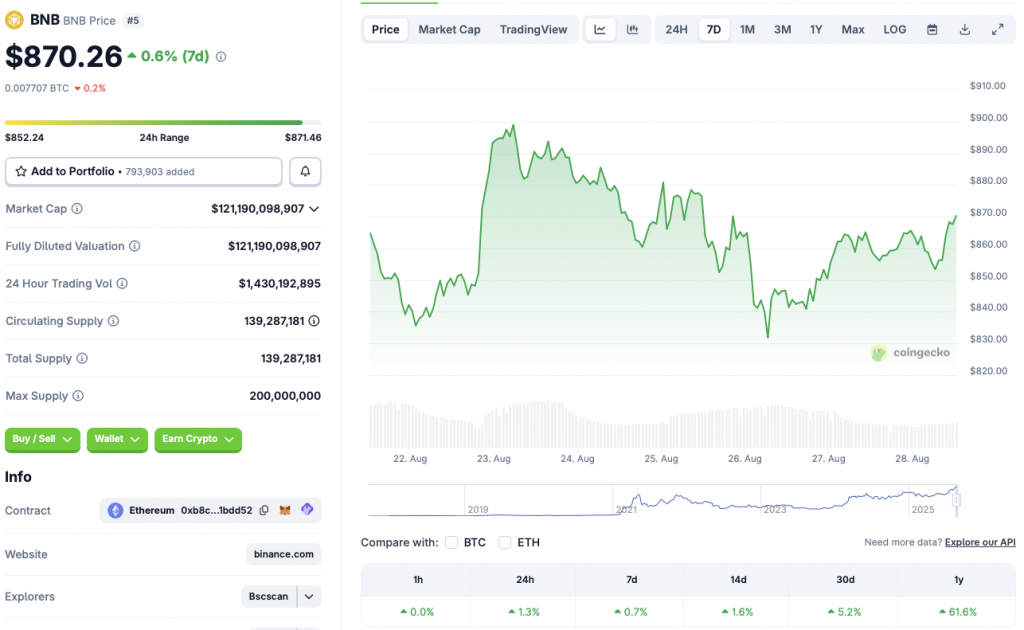
Task: Toggle LOG scale on chart
Action: click(x=895, y=29)
